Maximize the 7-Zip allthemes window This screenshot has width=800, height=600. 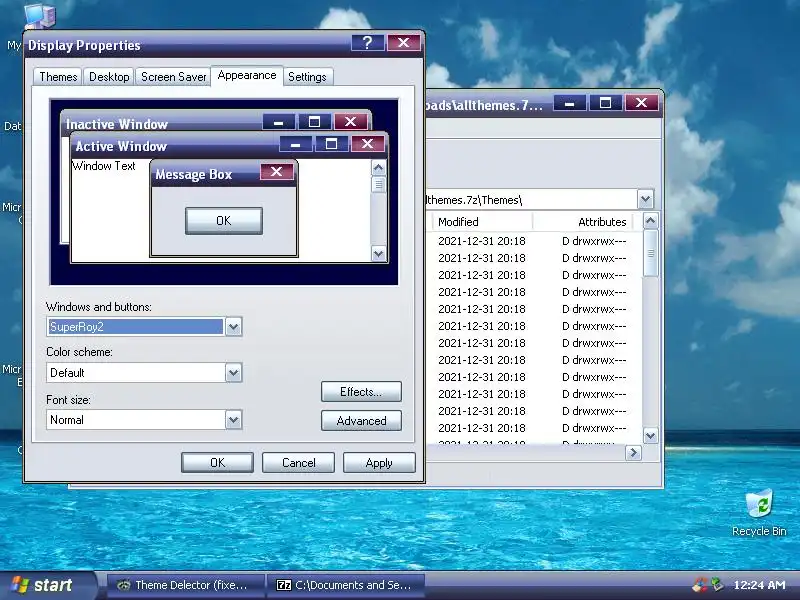pos(605,103)
